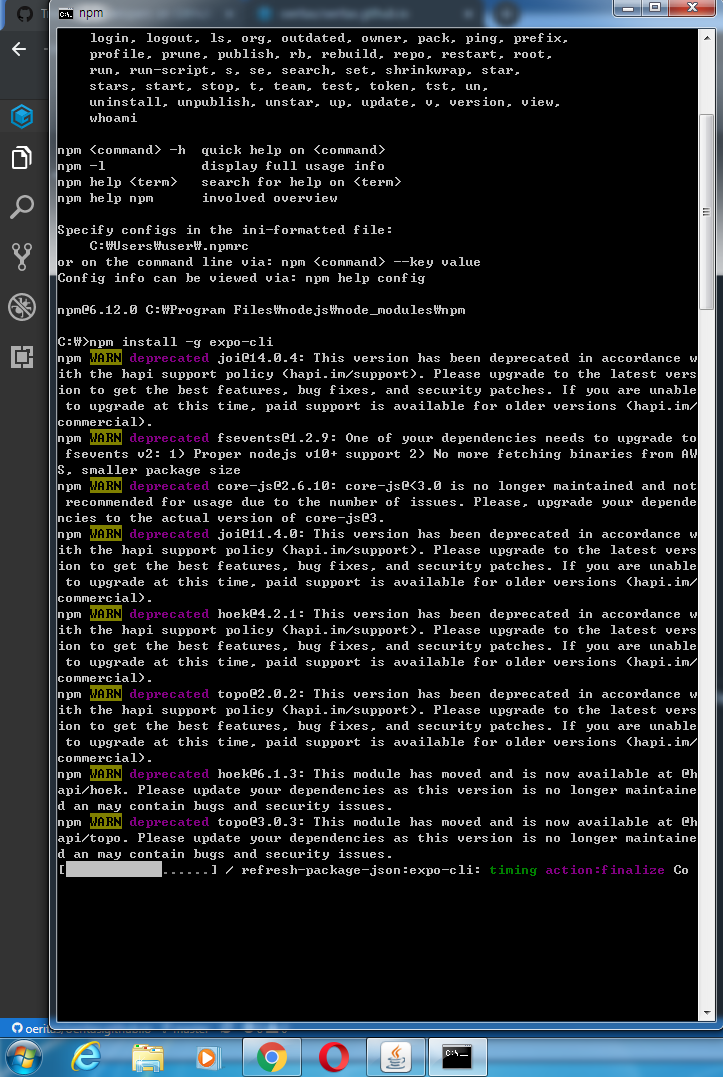Viewport: 723px width, 1077px height.
Task: Click the 'fsevents@1.2.9' warning text
Action: (x=377, y=454)
